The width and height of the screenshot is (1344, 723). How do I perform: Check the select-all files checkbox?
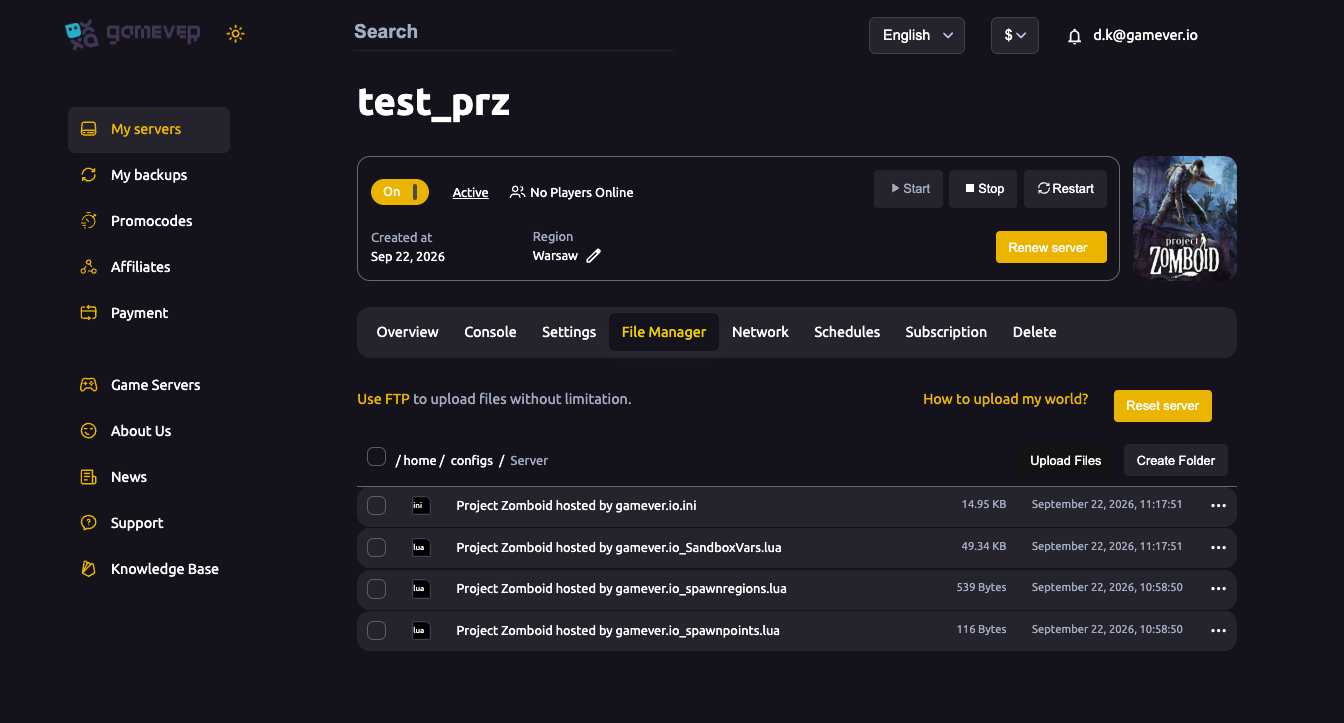(x=377, y=457)
